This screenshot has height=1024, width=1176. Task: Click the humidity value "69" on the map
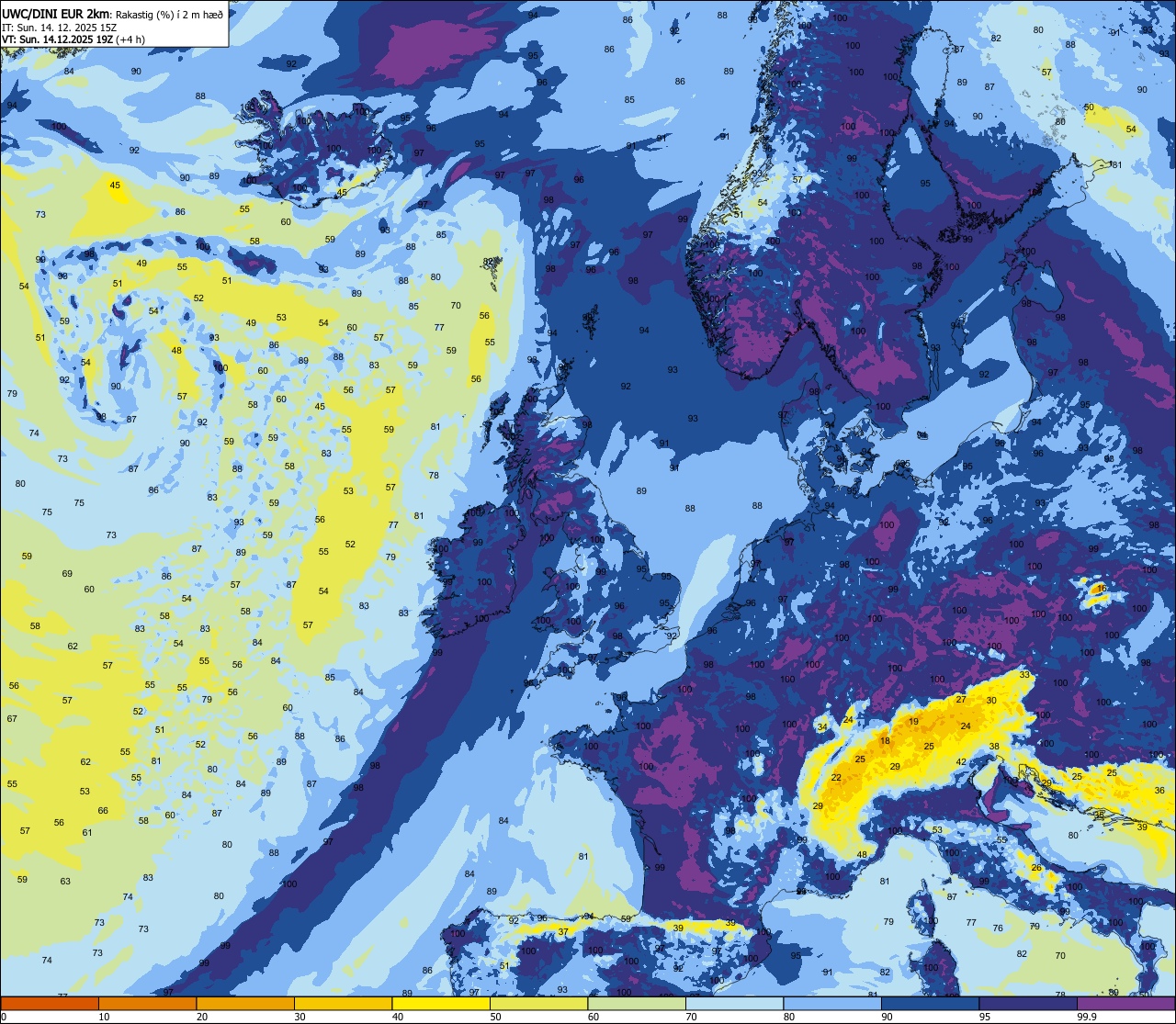[67, 574]
